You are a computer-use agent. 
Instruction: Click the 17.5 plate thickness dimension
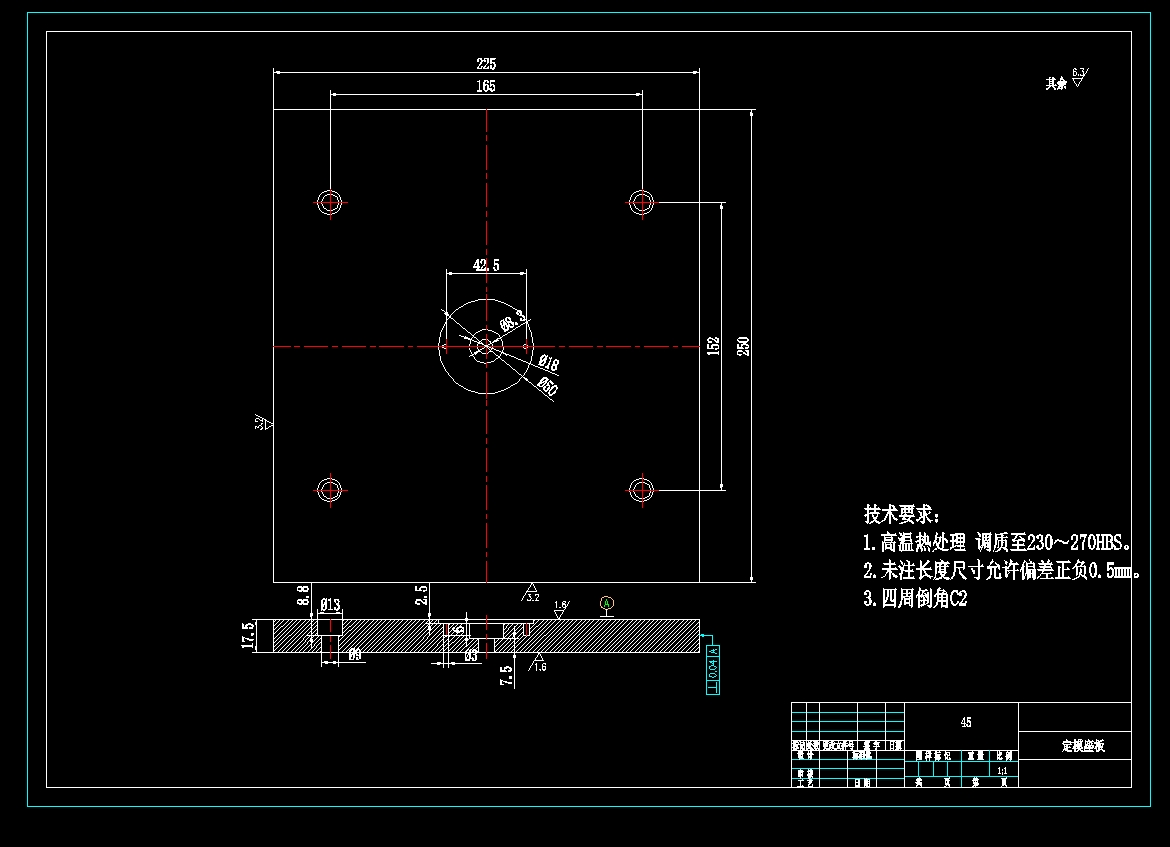(x=248, y=634)
